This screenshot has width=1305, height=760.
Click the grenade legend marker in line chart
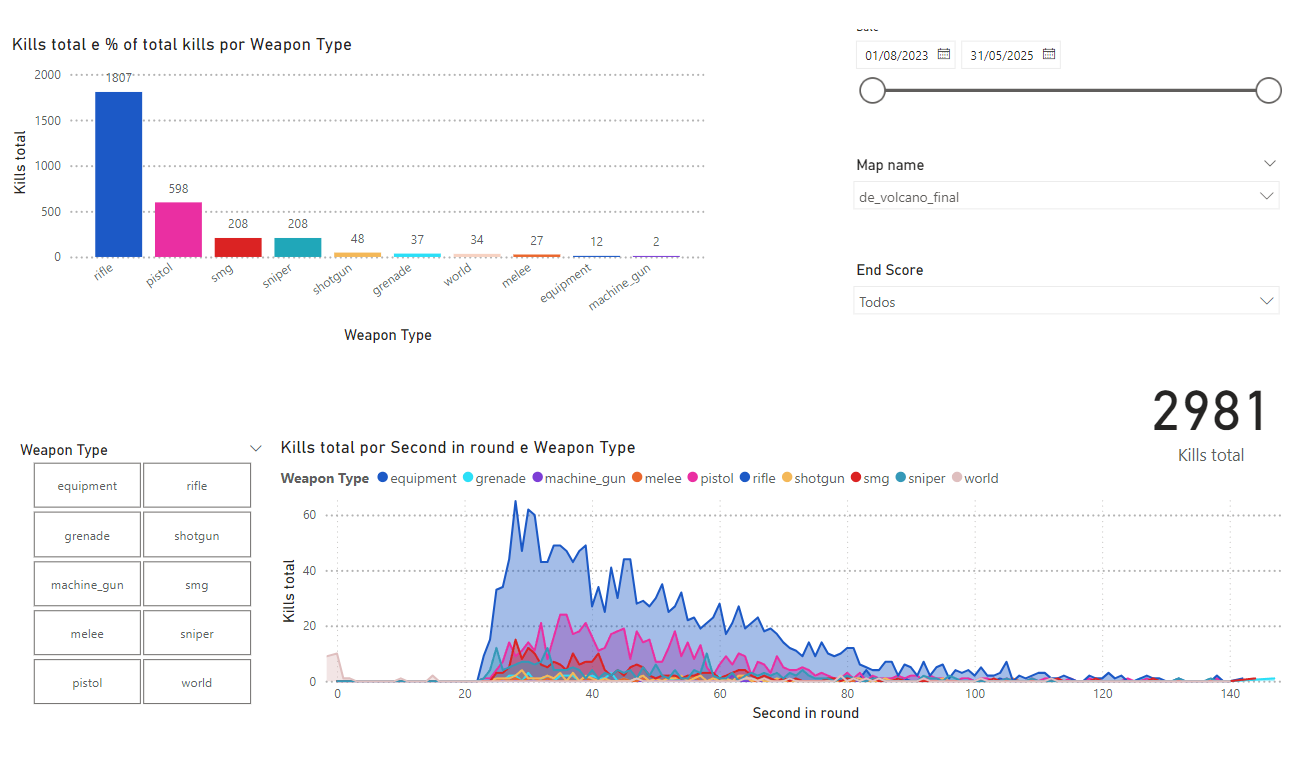[467, 478]
